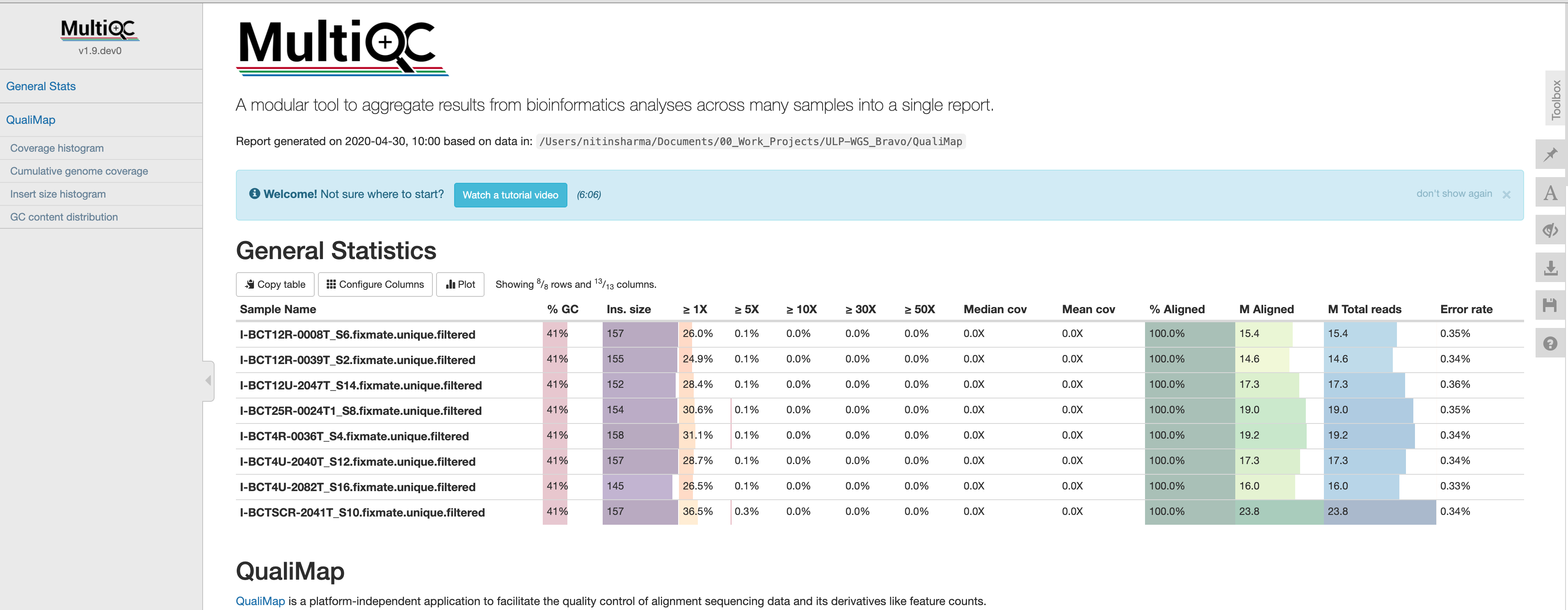Screen dimensions: 1568x610
Task: Open Configure Columns via grid icon
Action: click(x=332, y=284)
